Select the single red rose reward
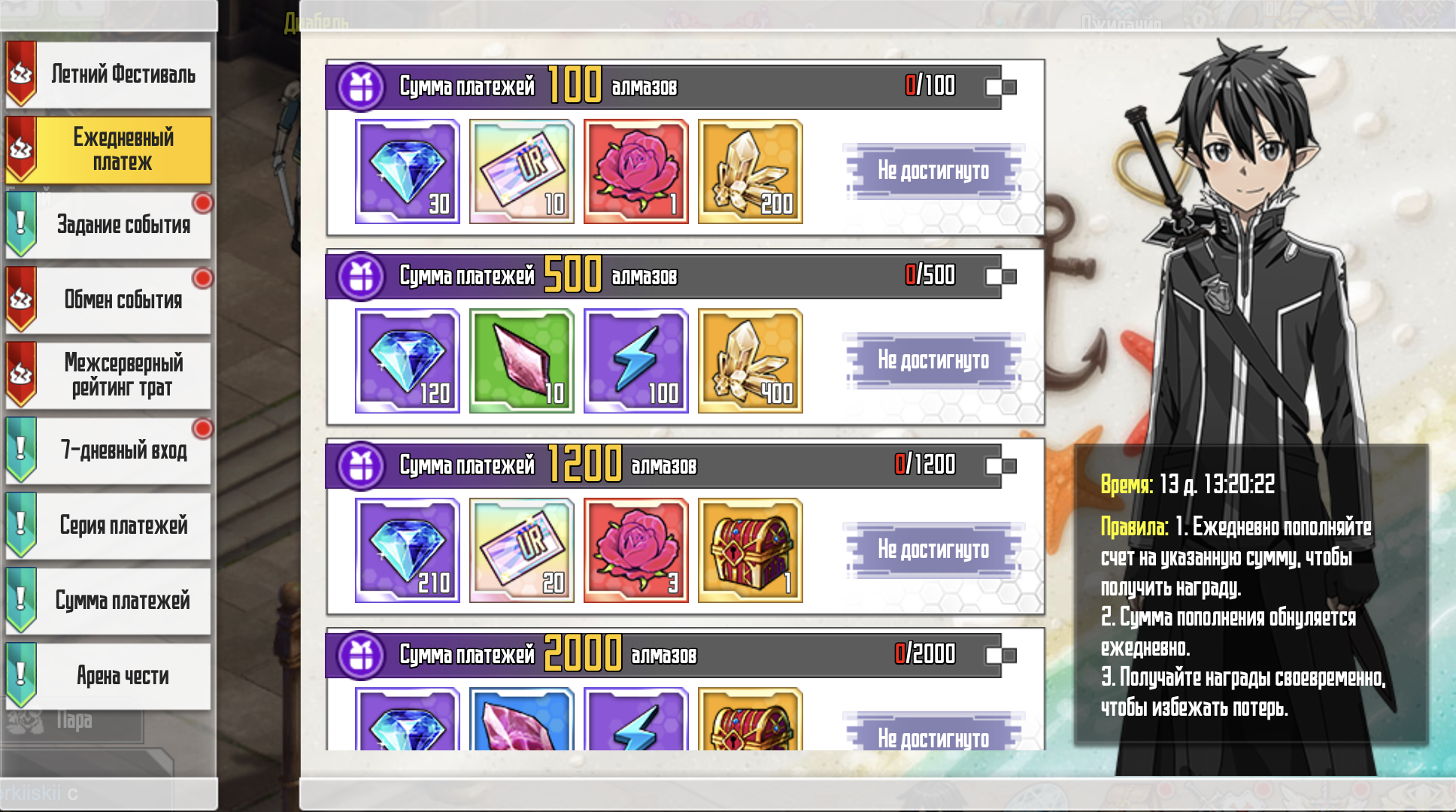Image resolution: width=1456 pixels, height=812 pixels. [x=635, y=171]
